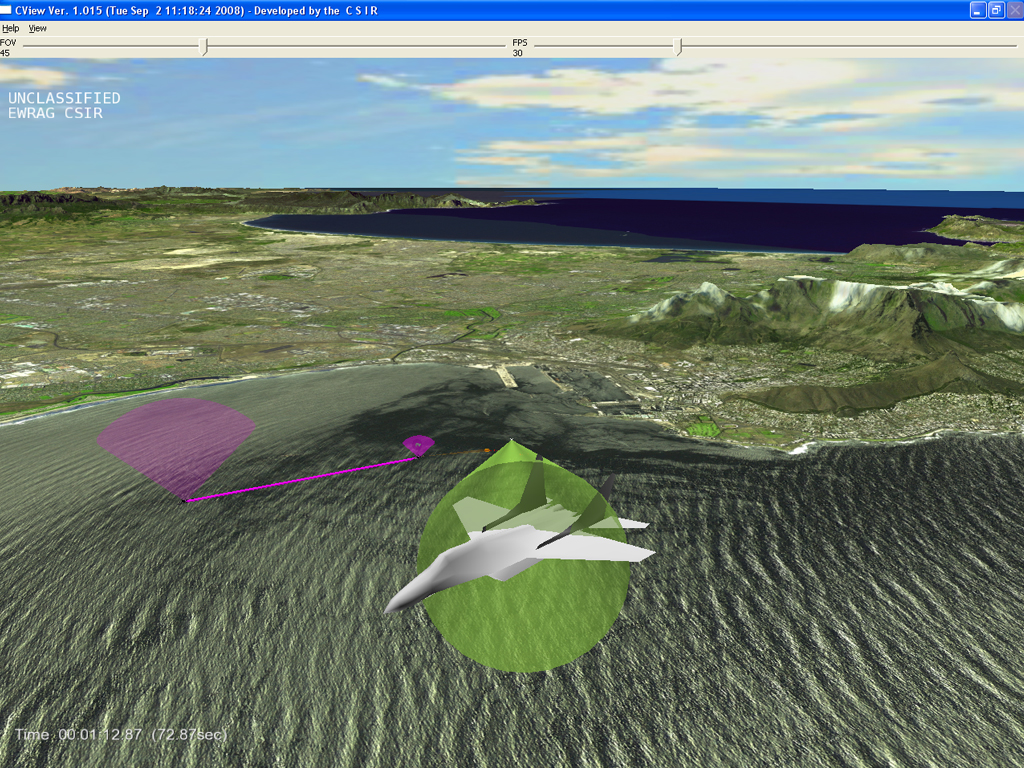Screen dimensions: 1024x768
Task: Close the CView window
Action: (1014, 10)
